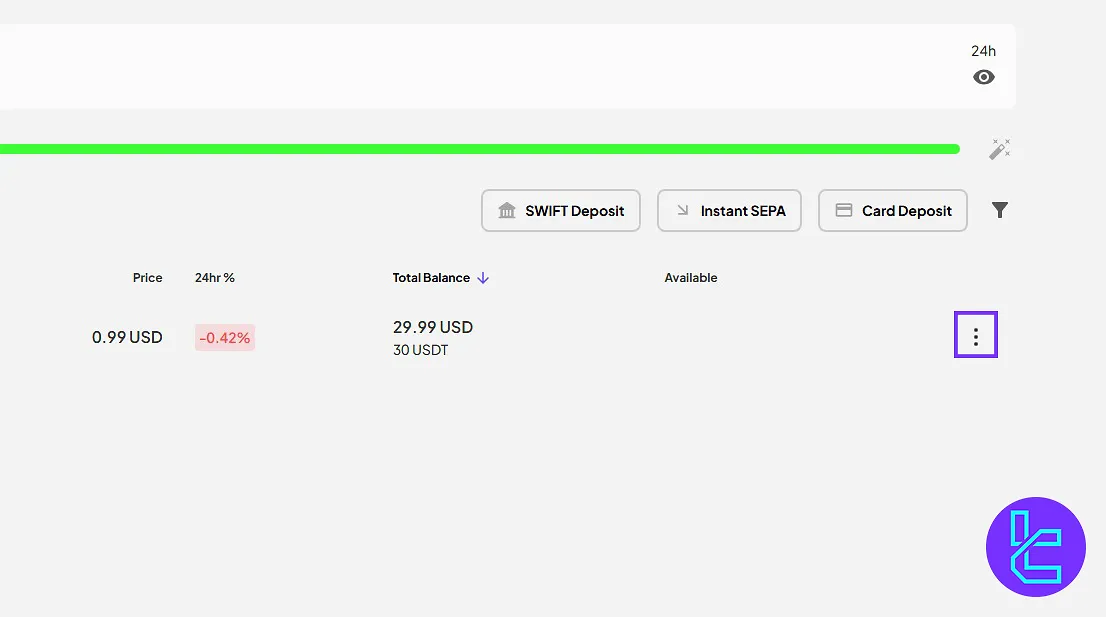Click the SWIFT Deposit button
This screenshot has width=1106, height=617.
561,210
